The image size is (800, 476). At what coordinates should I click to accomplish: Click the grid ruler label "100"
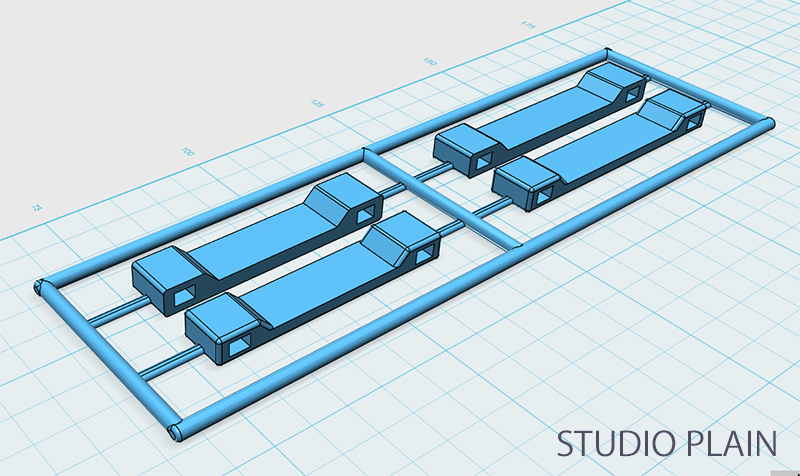188,152
